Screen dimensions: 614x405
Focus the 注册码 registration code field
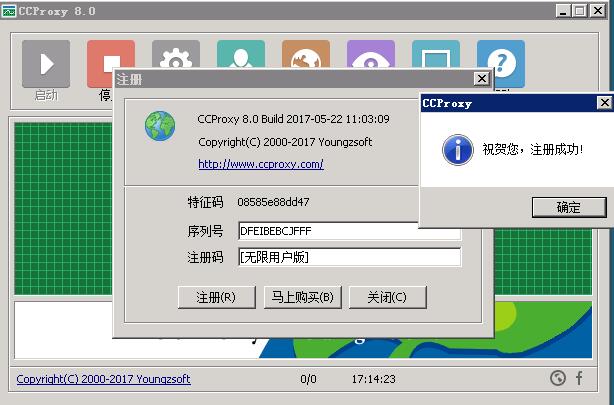coord(349,257)
